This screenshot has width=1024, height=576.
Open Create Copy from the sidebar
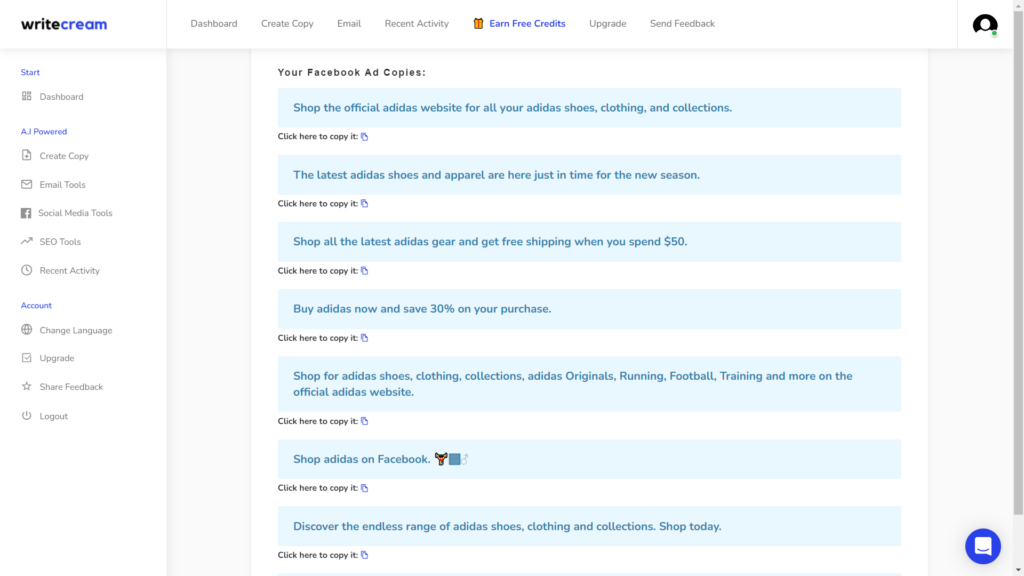(64, 156)
